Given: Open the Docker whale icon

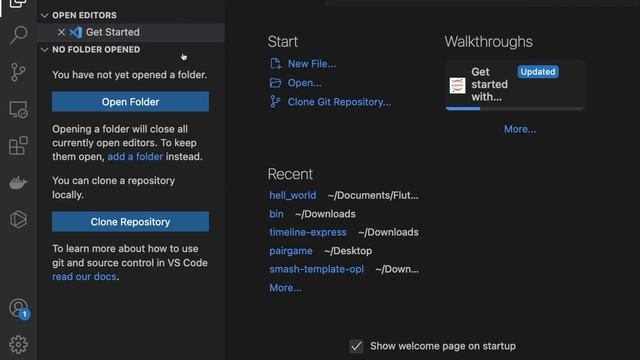Looking at the screenshot, I should [18, 182].
